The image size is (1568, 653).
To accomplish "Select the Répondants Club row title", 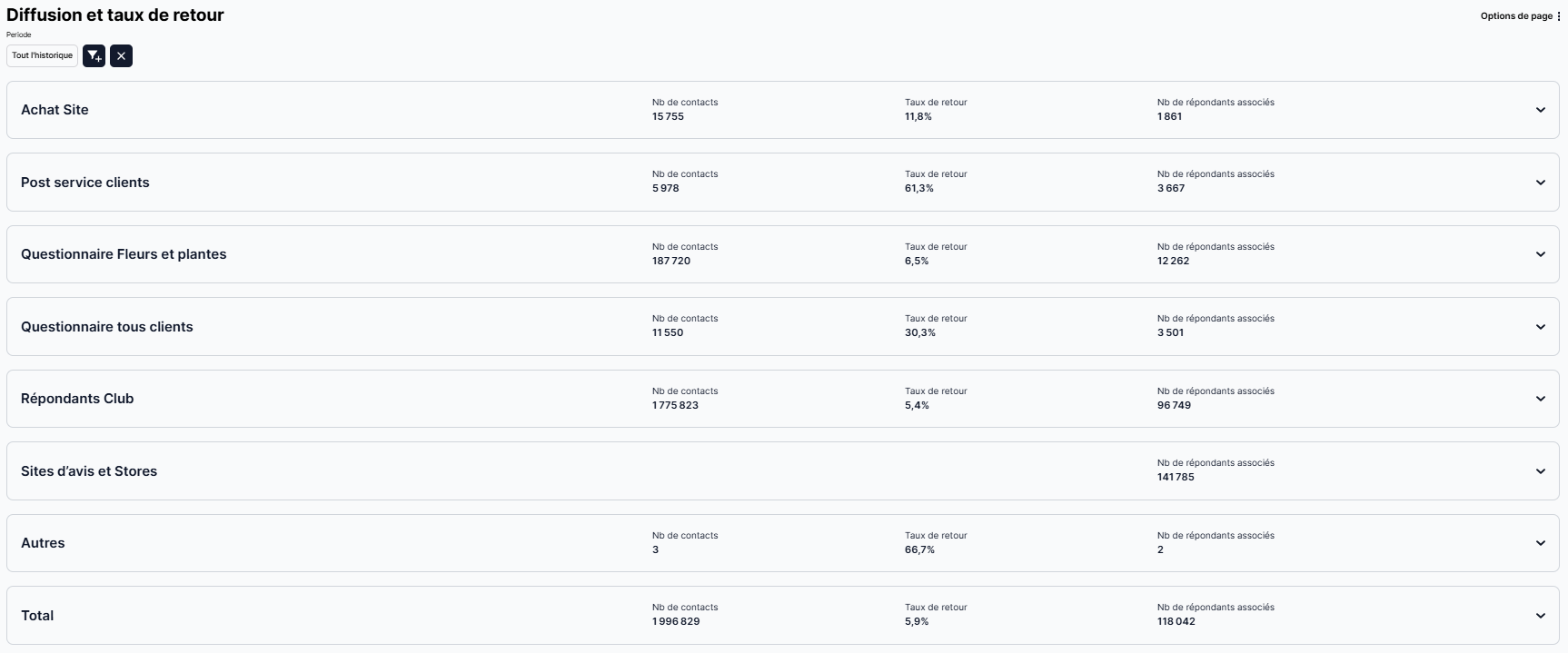I will pyautogui.click(x=77, y=399).
